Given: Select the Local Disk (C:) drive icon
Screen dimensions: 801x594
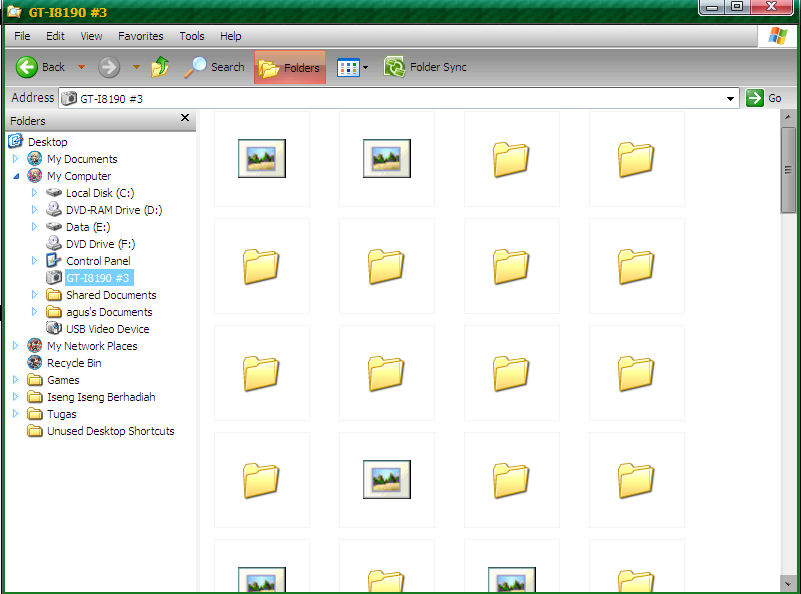Looking at the screenshot, I should [54, 193].
